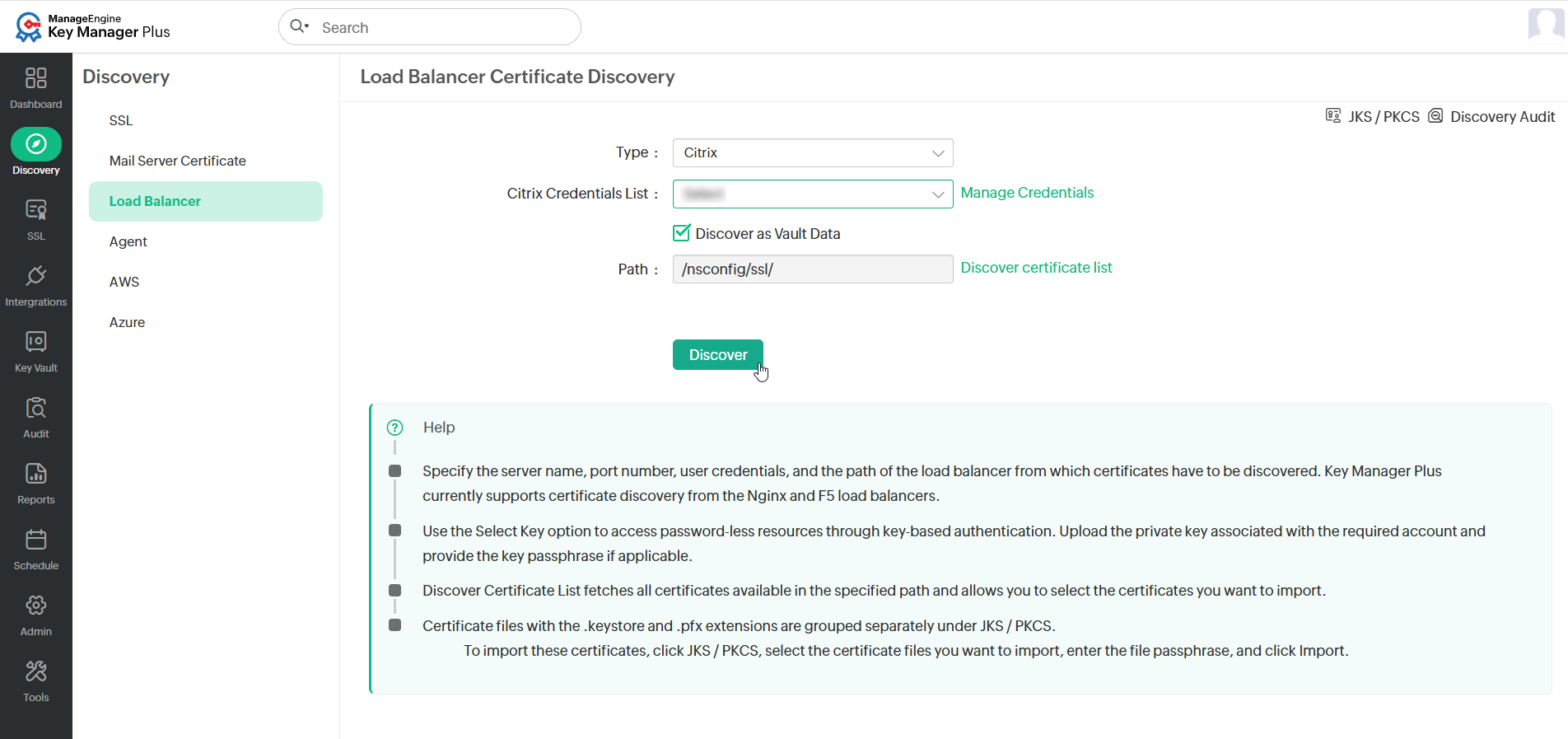Click the Discovery panel heading

click(x=126, y=77)
